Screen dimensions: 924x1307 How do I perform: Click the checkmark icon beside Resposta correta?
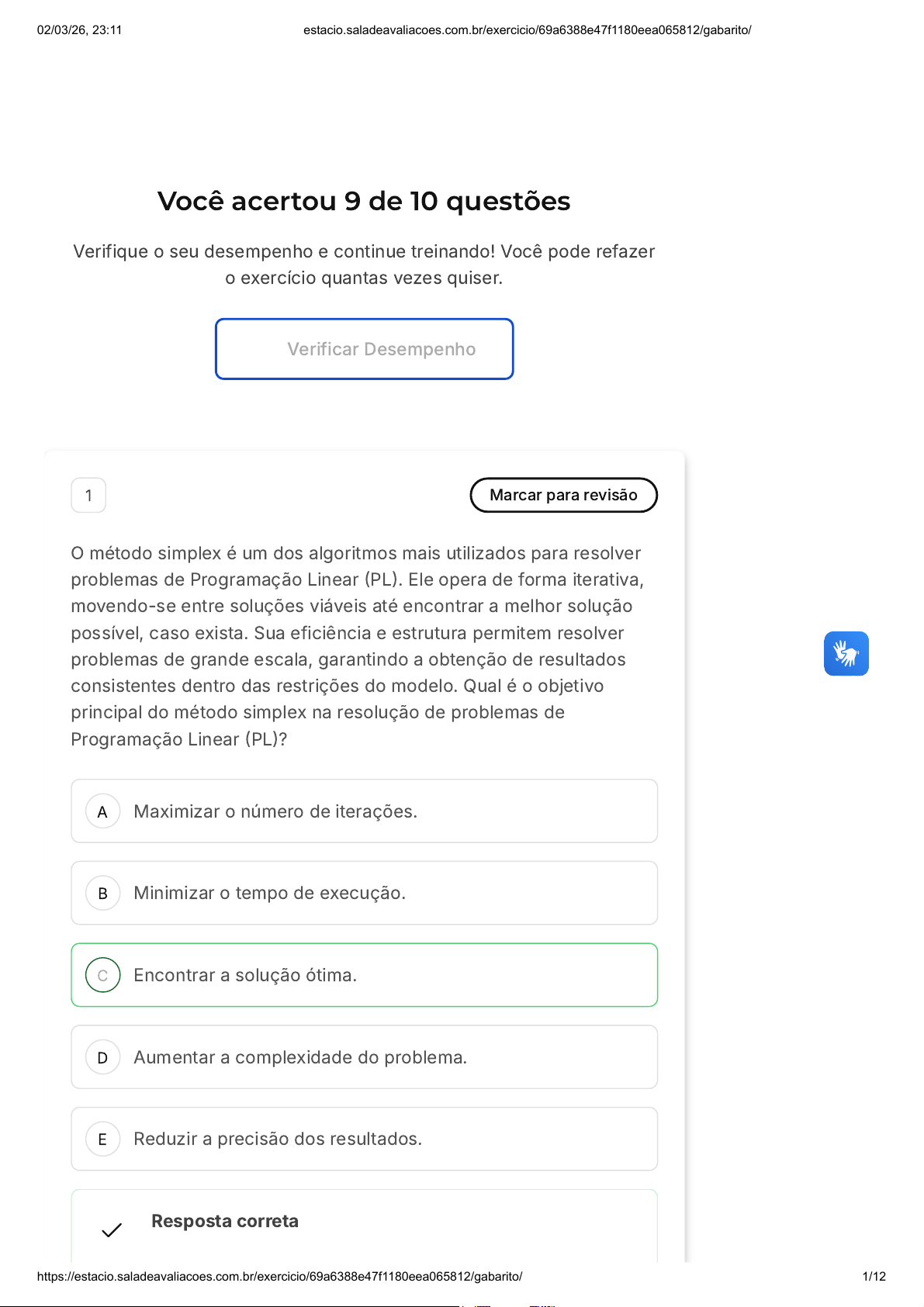(112, 1229)
